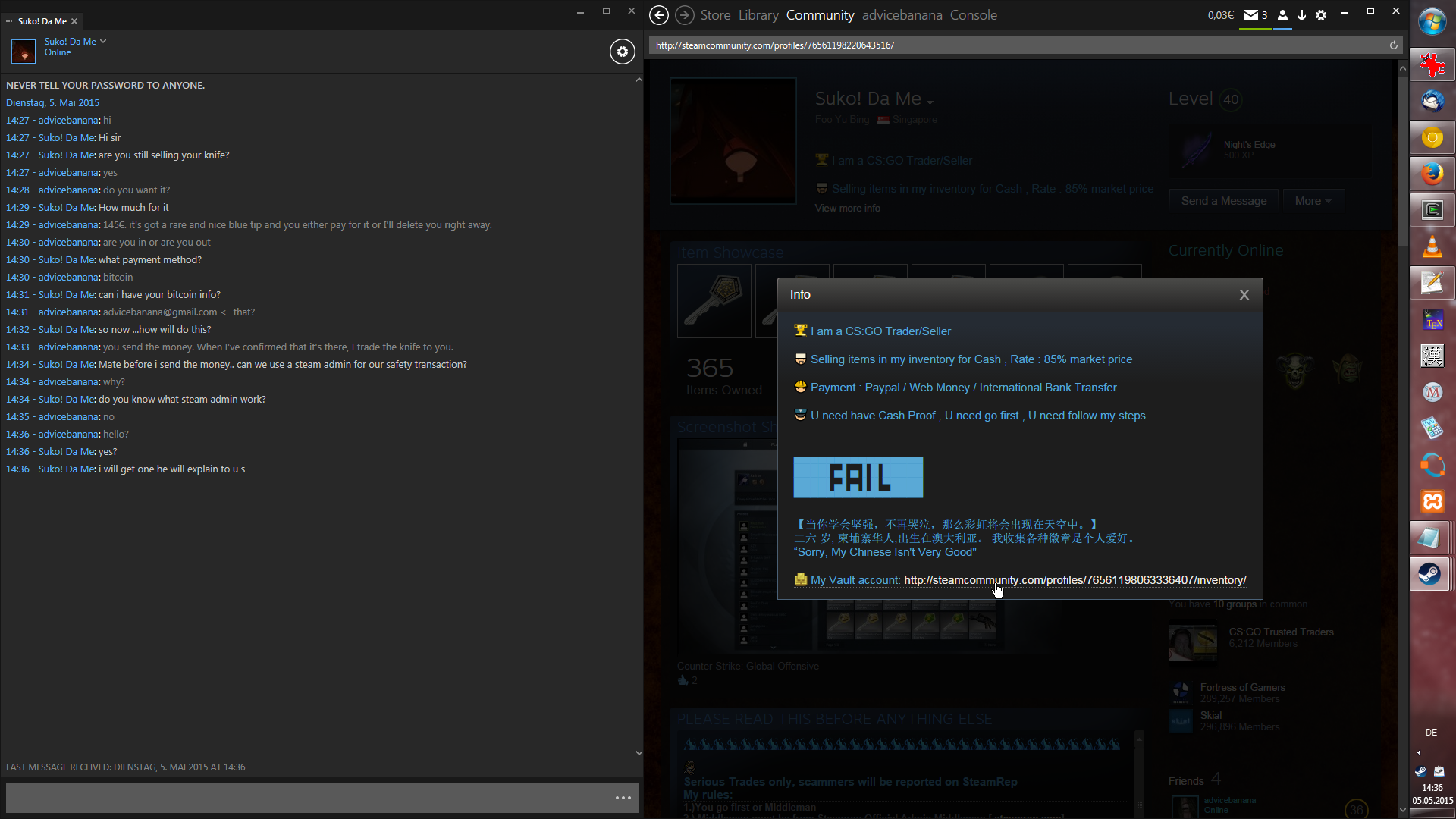
Task: Click the chat settings gear icon
Action: [x=622, y=52]
